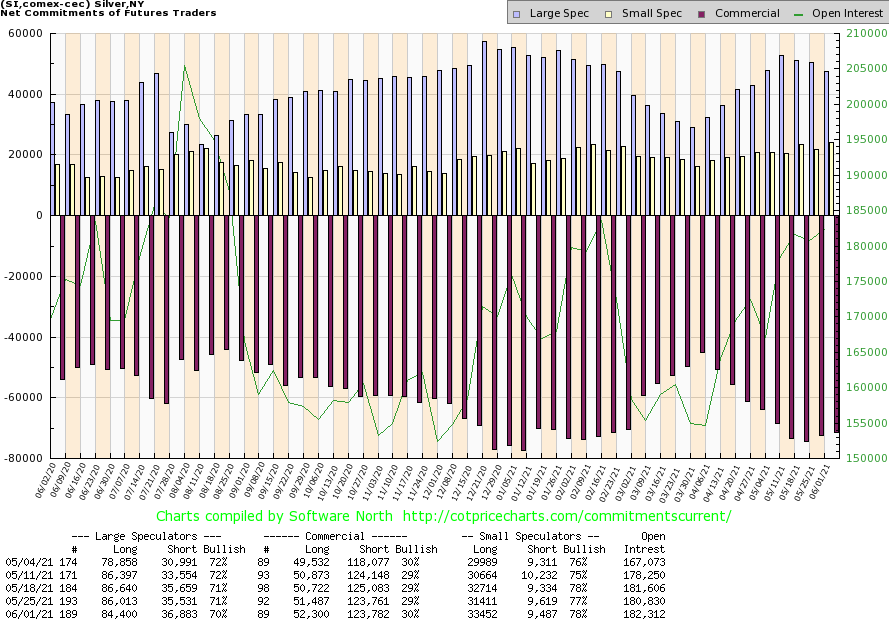Image resolution: width=889 pixels, height=620 pixels.
Task: Click the open interest peak near 205000
Action: click(184, 67)
